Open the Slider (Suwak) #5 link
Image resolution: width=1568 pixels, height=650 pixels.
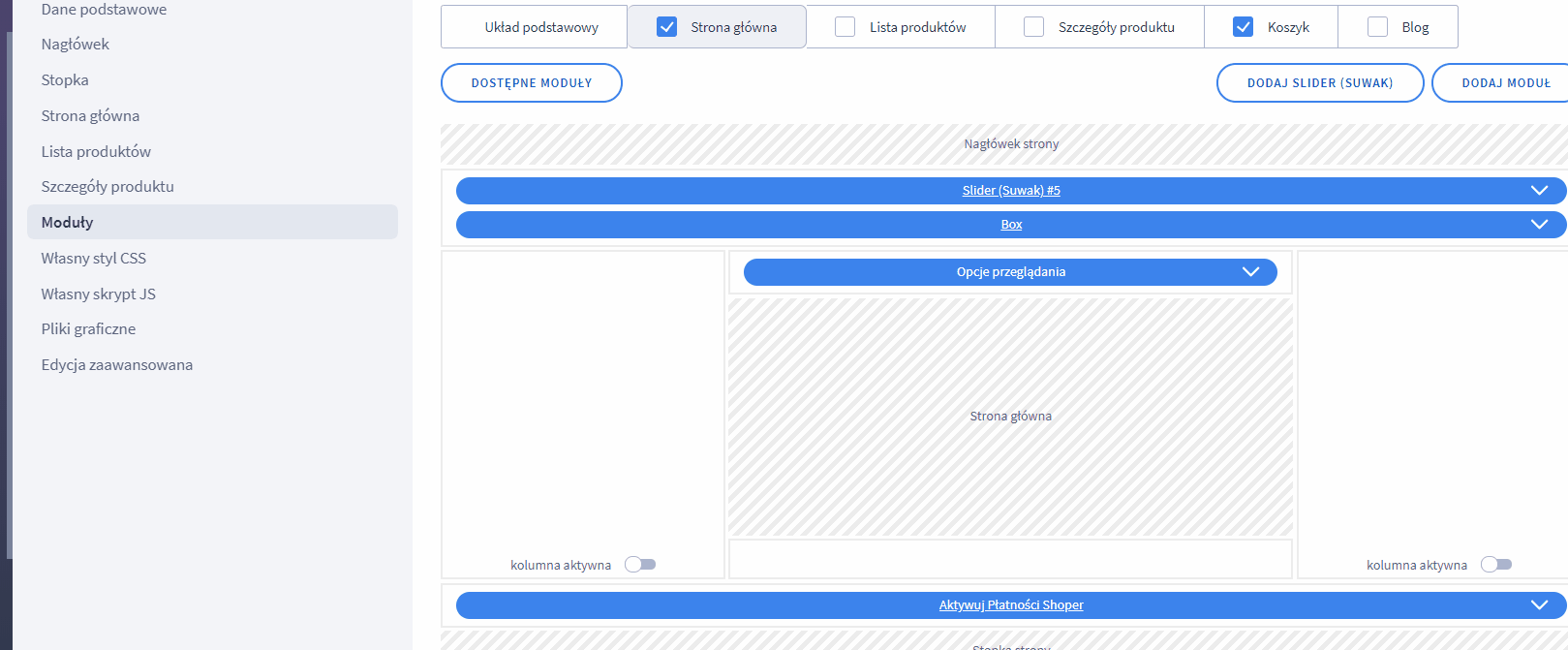tap(1010, 191)
